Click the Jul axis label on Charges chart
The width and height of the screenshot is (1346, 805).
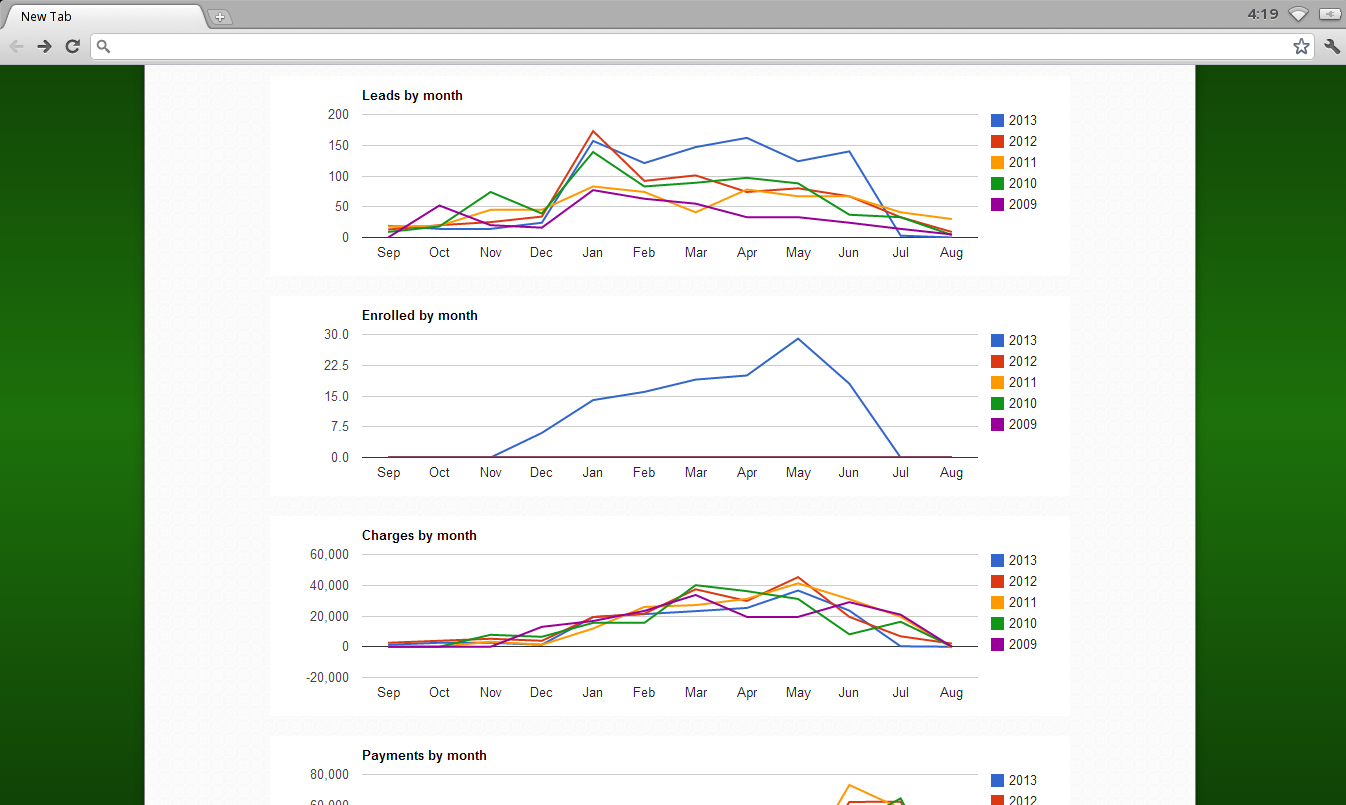click(x=901, y=692)
